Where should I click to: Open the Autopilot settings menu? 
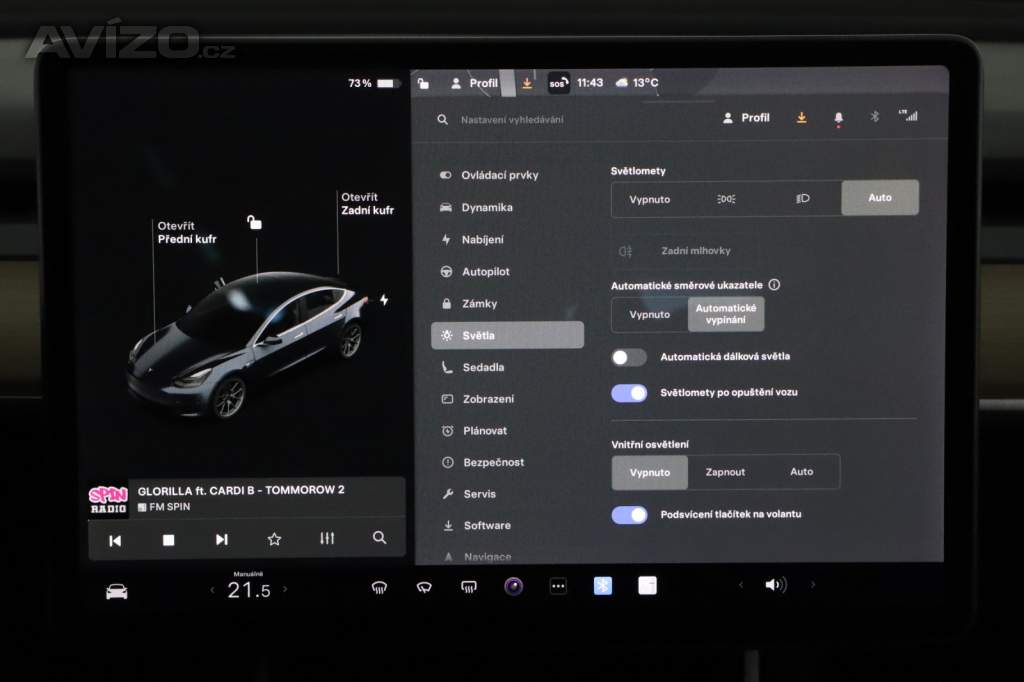point(486,272)
